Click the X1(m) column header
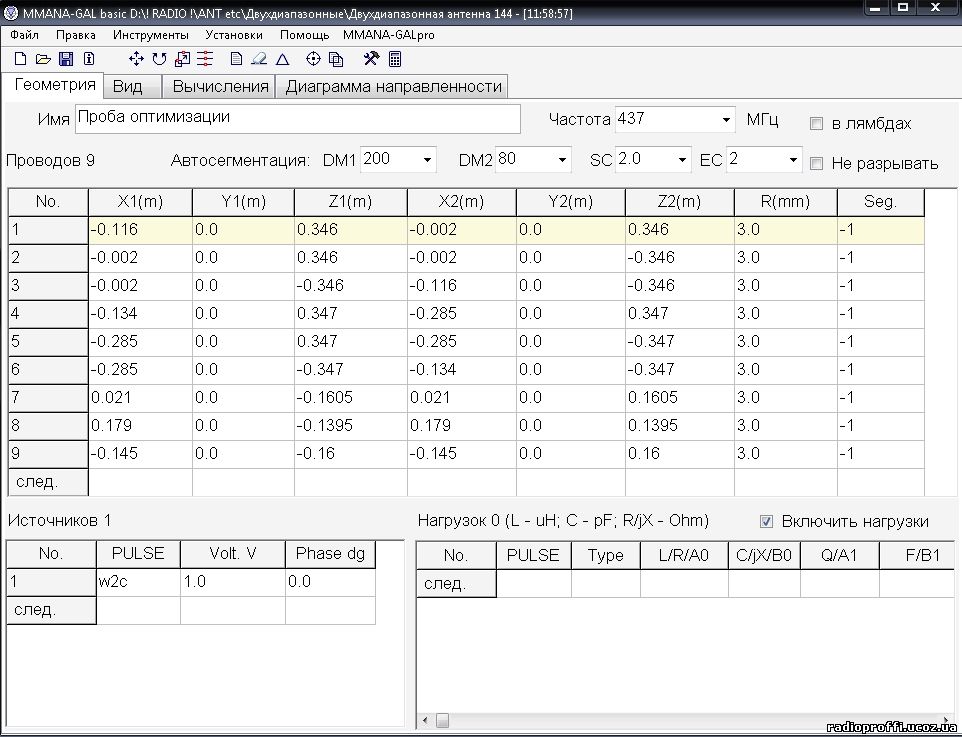Viewport: 962px width, 737px height. click(140, 202)
